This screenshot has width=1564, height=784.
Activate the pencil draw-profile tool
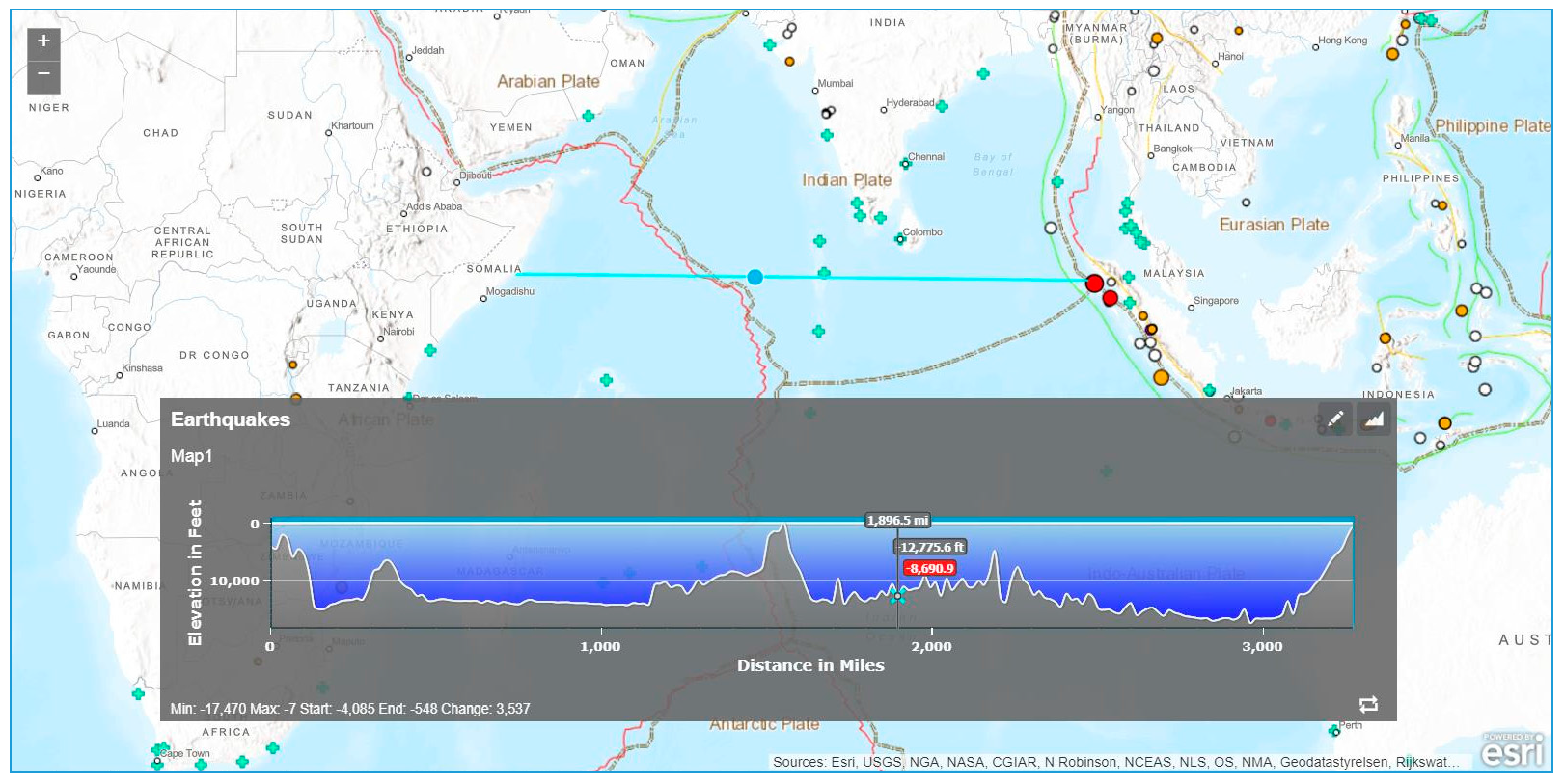[1335, 419]
